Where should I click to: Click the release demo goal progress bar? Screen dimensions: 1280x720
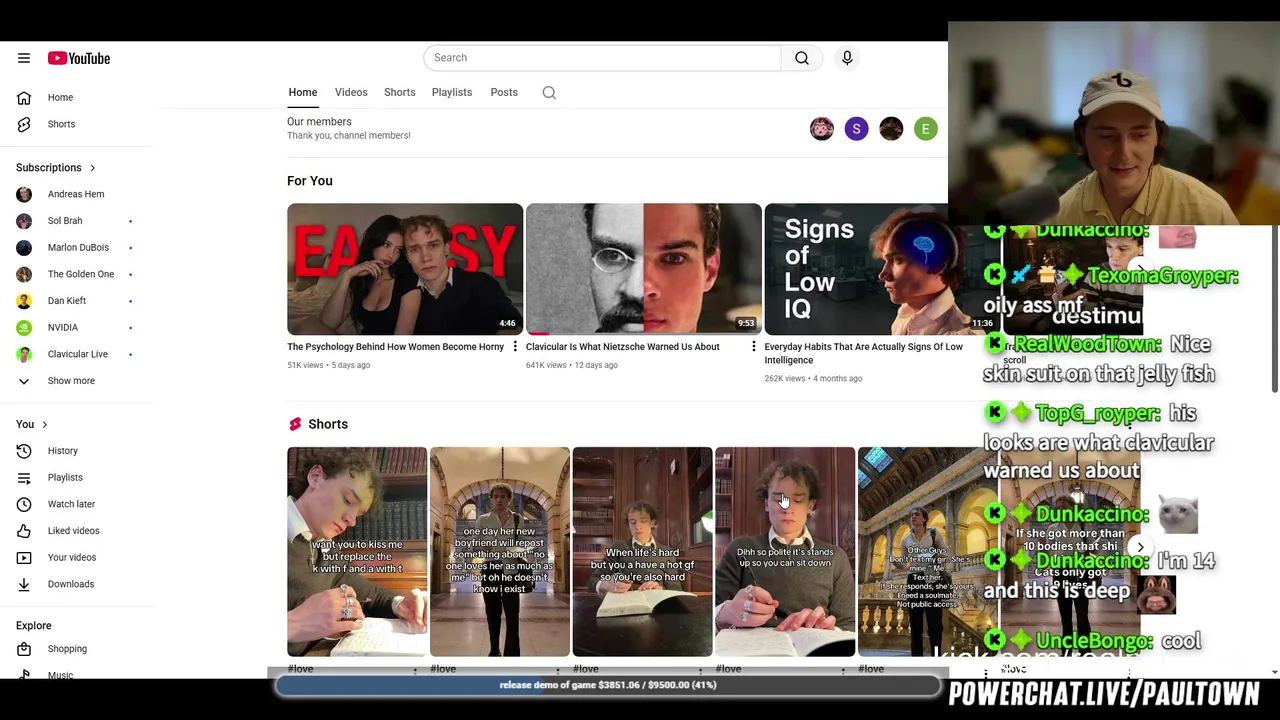coord(608,685)
